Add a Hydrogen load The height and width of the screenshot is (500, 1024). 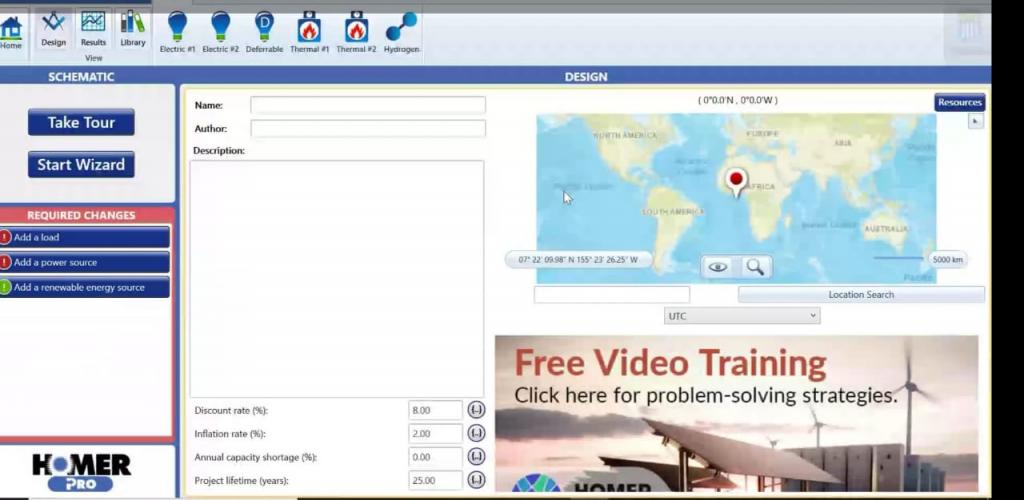(x=401, y=32)
